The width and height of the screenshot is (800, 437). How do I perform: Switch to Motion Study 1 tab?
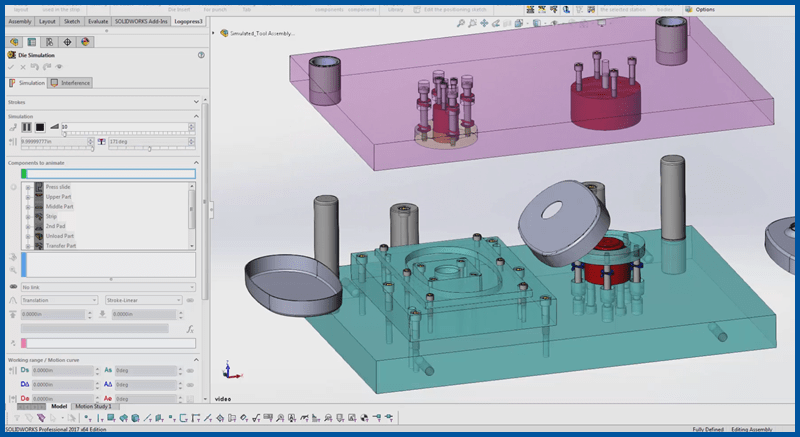[x=93, y=406]
